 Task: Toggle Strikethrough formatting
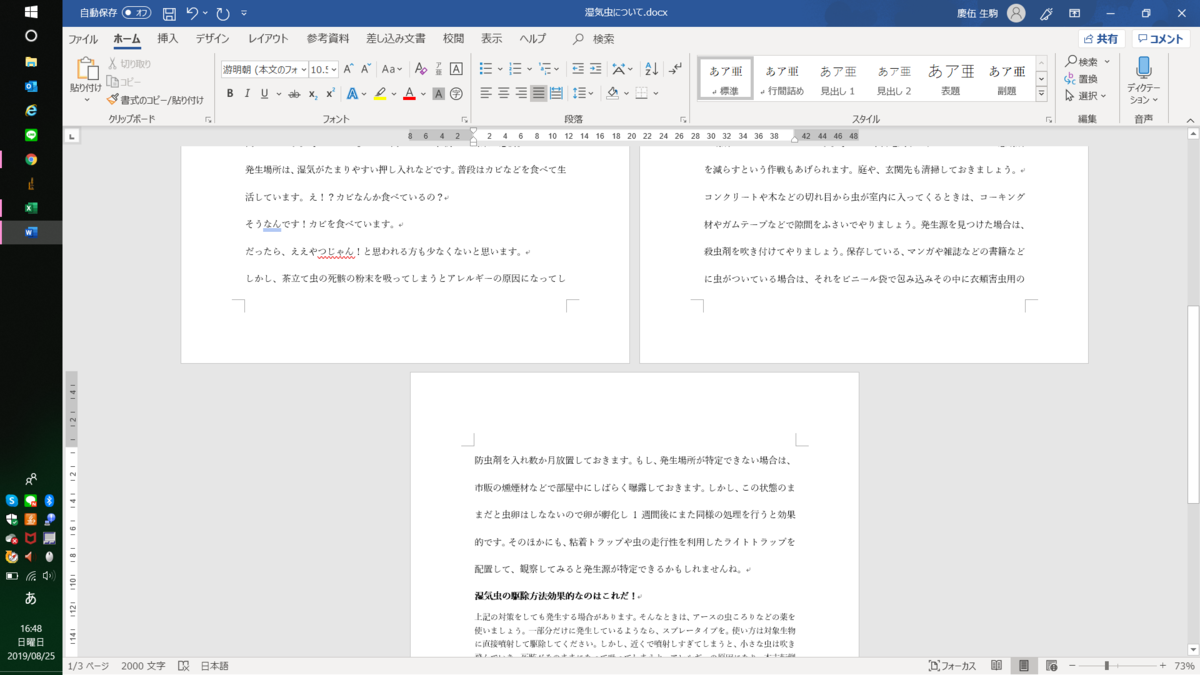coord(293,94)
